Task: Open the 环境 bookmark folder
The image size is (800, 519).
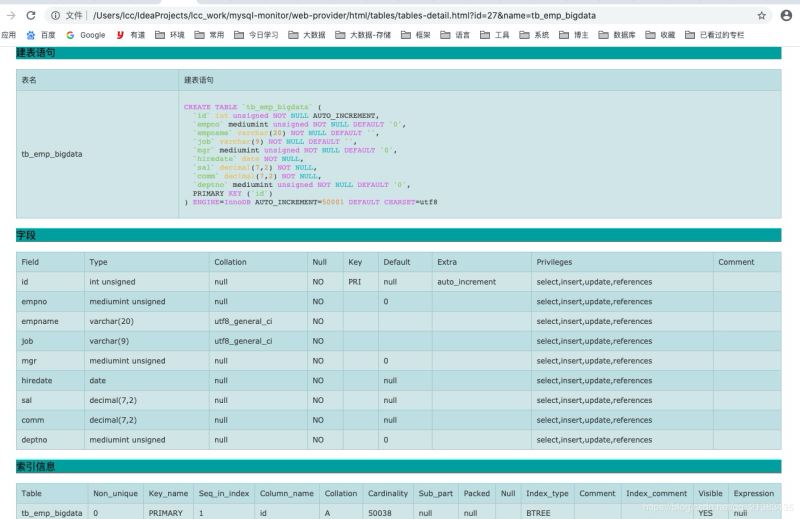Action: pyautogui.click(x=169, y=35)
